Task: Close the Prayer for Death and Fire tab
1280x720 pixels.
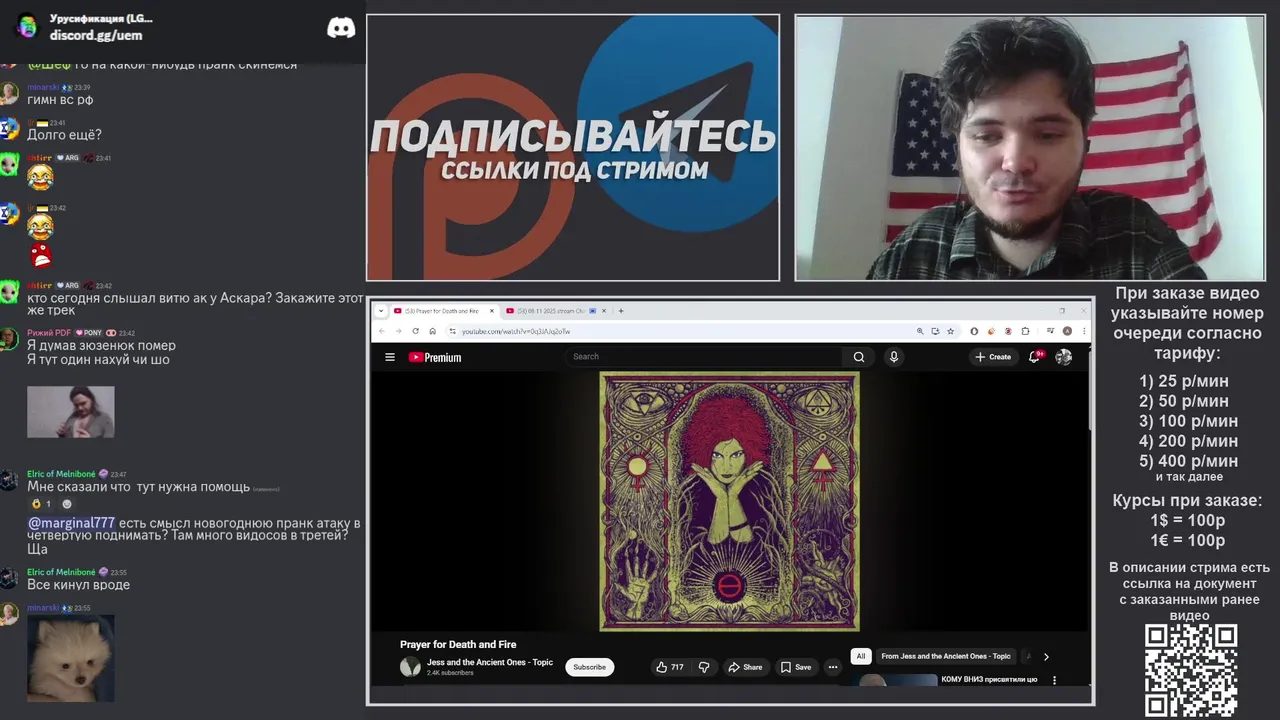Action: point(491,311)
